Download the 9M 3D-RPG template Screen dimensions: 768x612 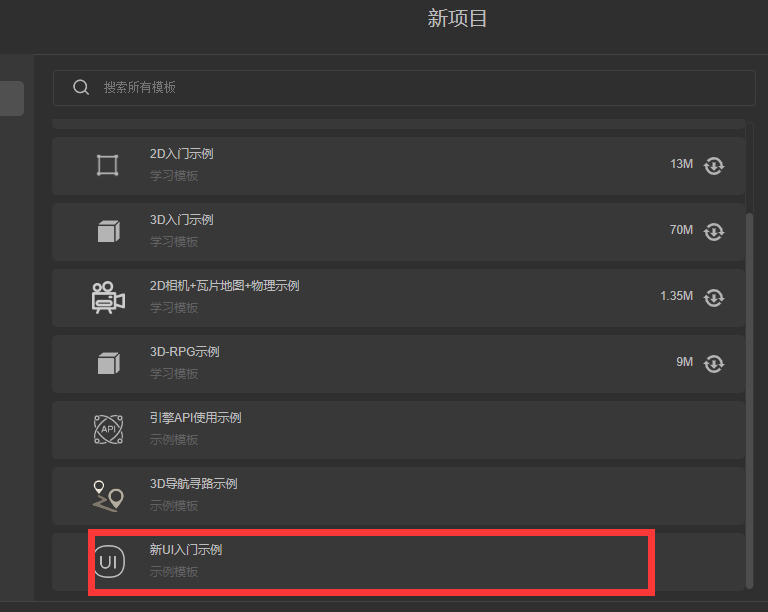click(714, 364)
